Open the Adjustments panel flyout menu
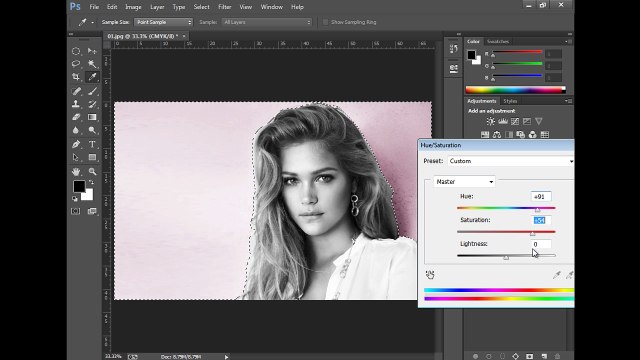This screenshot has height=360, width=640. [x=568, y=101]
